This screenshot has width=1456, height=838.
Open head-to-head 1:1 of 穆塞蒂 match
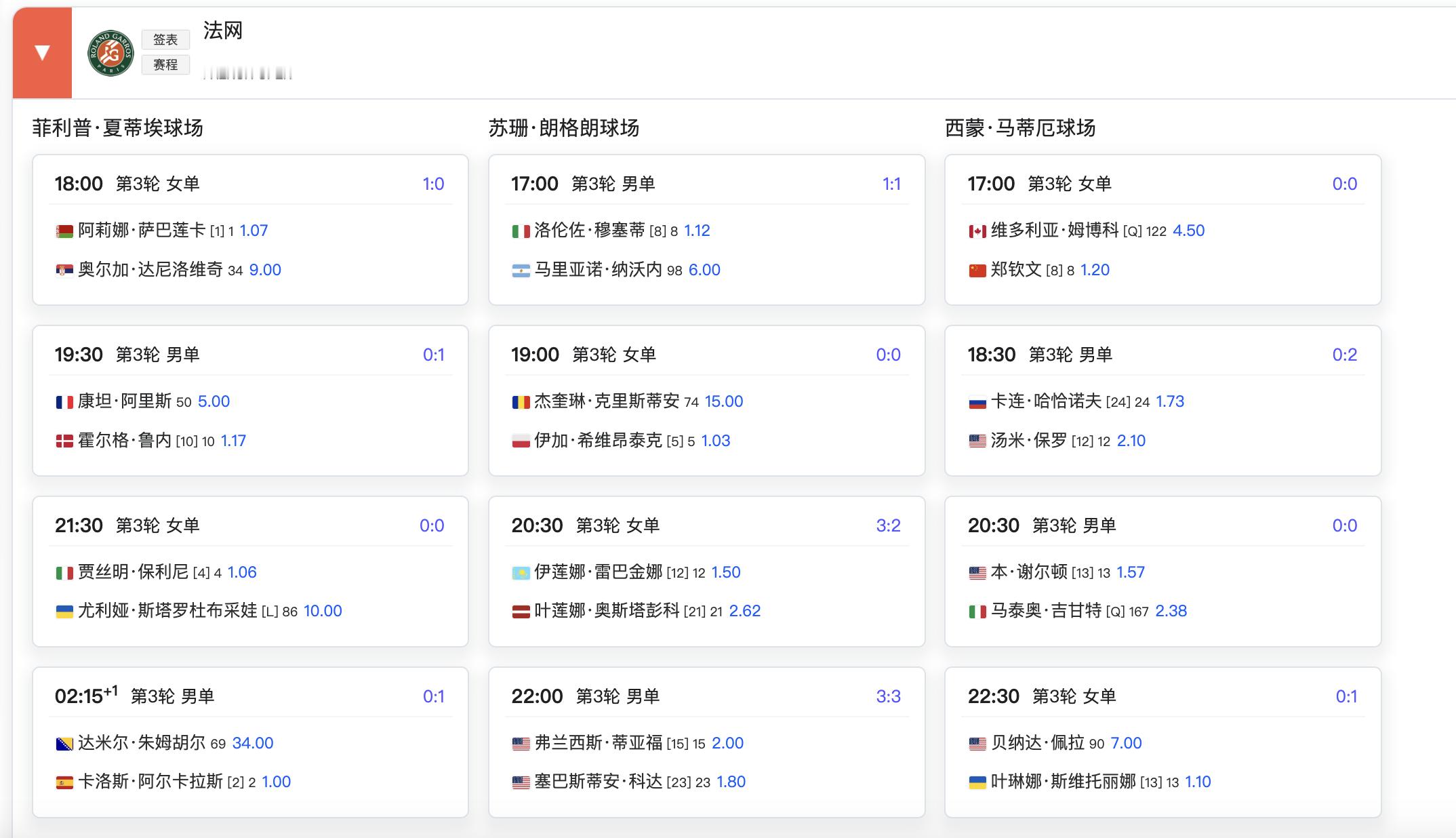coord(891,184)
